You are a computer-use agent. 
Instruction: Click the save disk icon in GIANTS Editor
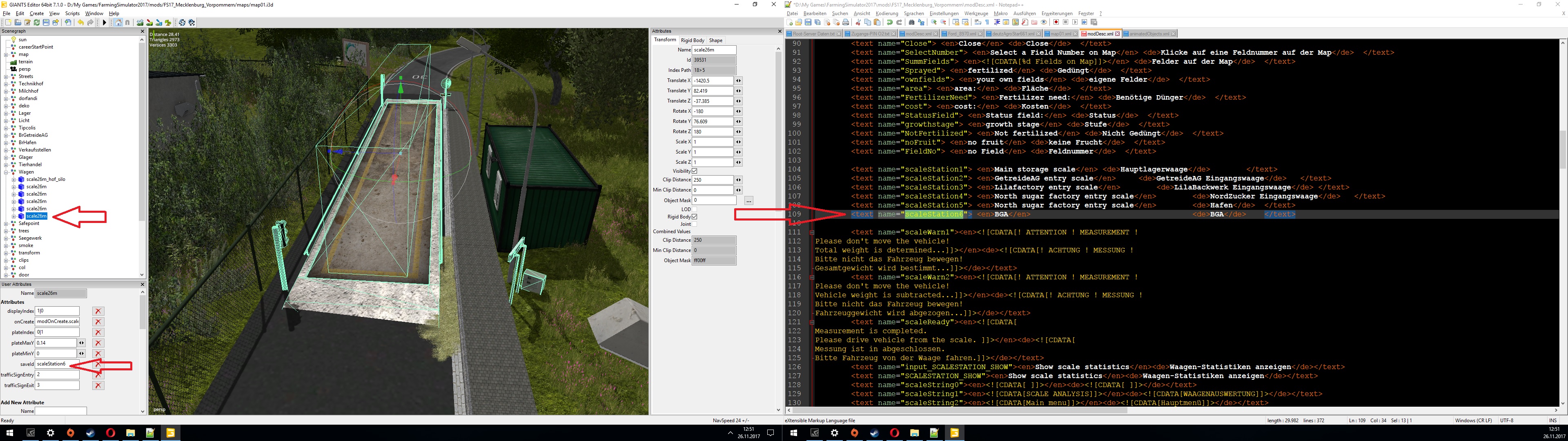pos(46,22)
